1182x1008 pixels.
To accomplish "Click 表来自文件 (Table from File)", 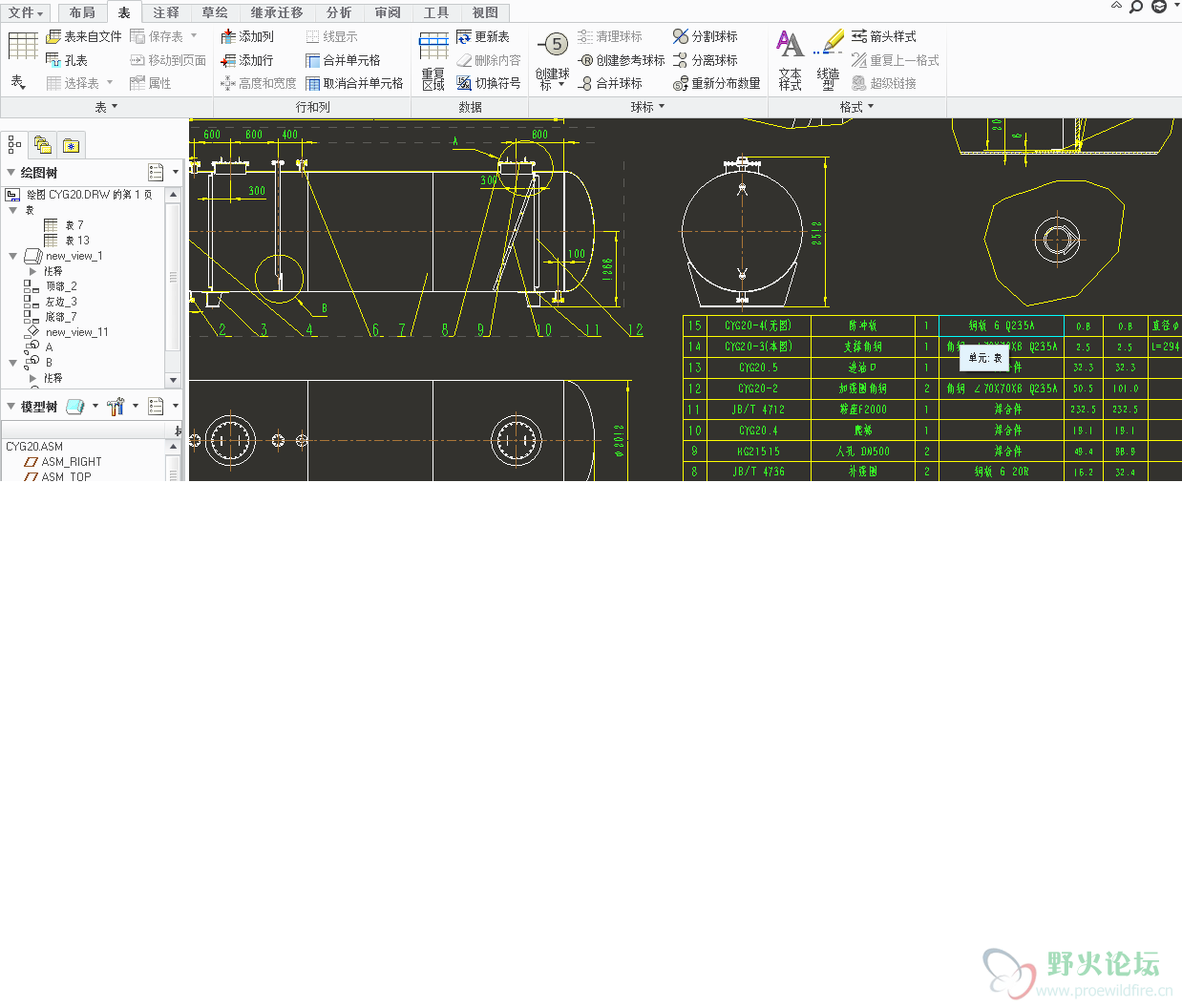I will click(84, 36).
